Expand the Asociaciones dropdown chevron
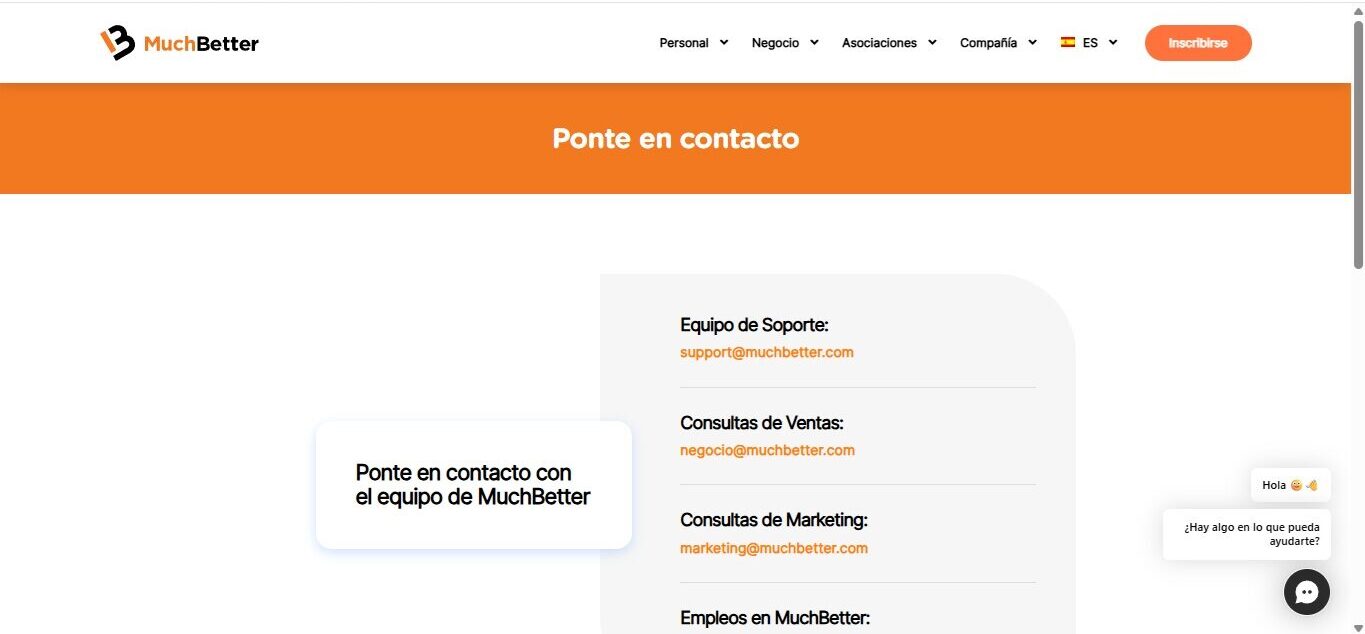Screen dimensions: 1365x634 tap(932, 42)
